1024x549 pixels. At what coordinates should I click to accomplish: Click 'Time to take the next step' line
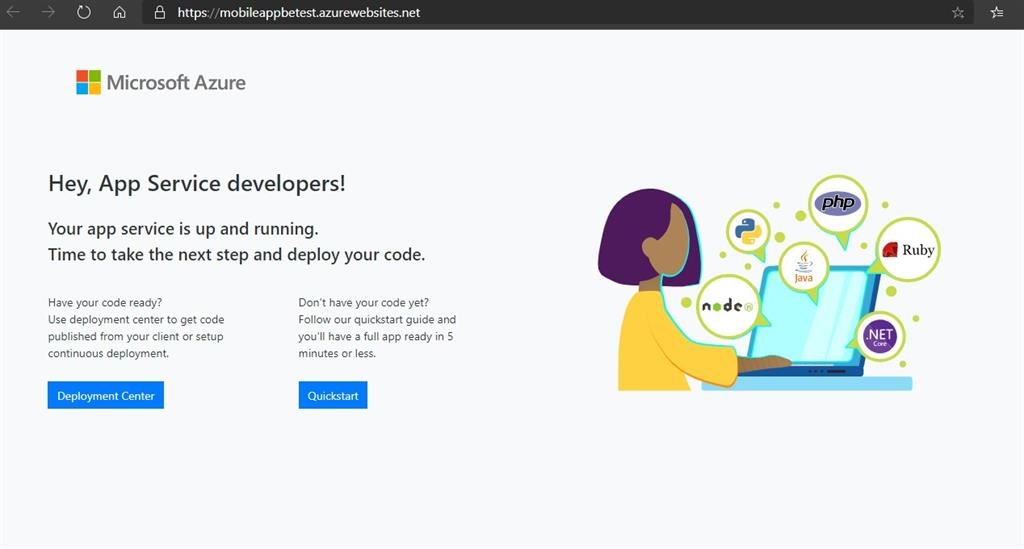[236, 255]
